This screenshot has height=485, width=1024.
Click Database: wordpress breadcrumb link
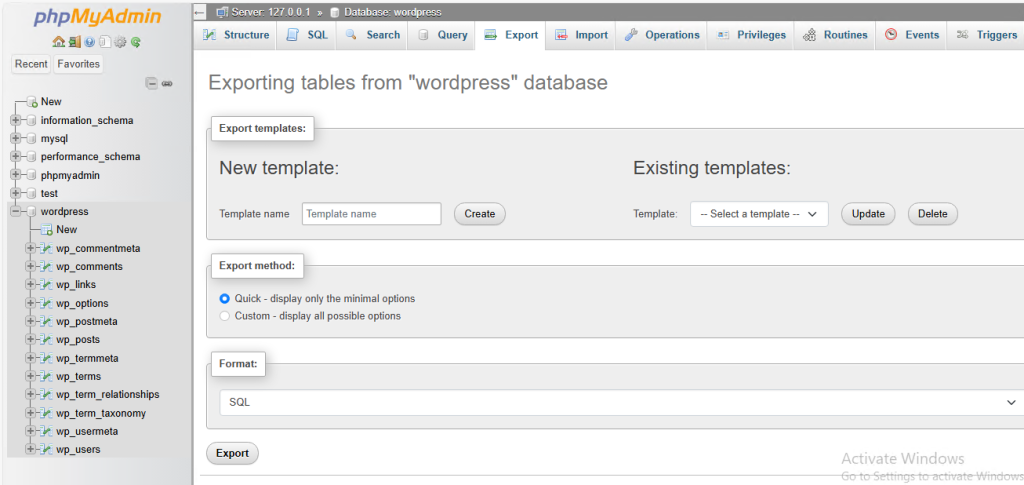point(392,12)
